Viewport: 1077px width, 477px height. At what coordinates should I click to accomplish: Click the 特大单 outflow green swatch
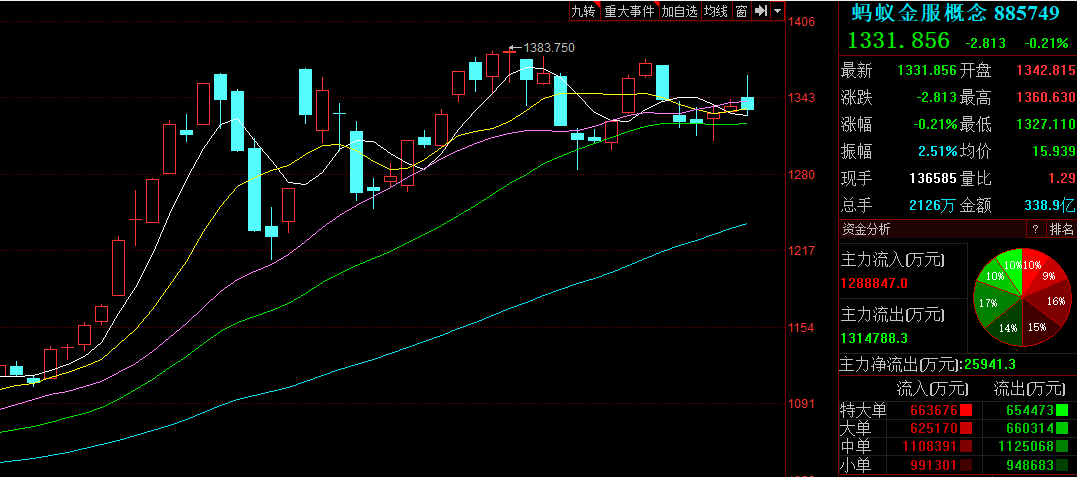pyautogui.click(x=1062, y=410)
